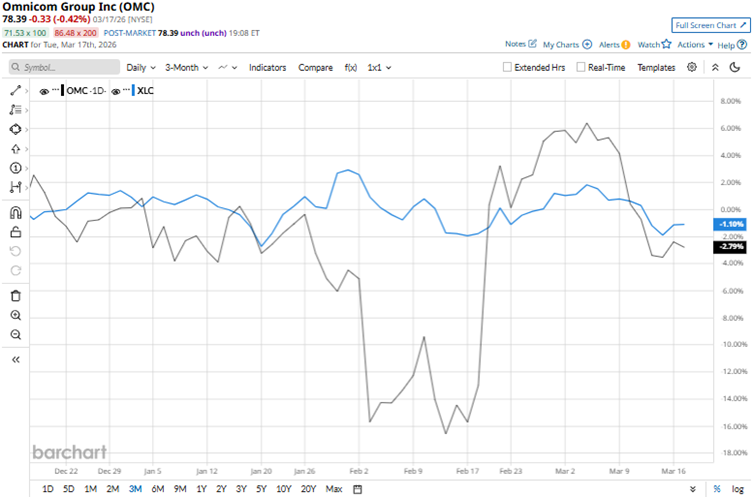Open the 1x1 grid layout dropdown
Image resolution: width=752 pixels, height=497 pixels.
[379, 68]
